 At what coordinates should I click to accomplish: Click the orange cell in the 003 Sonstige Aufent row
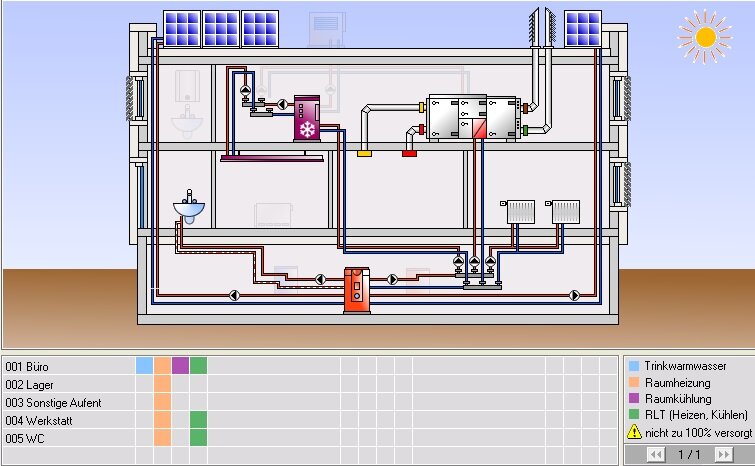[162, 401]
